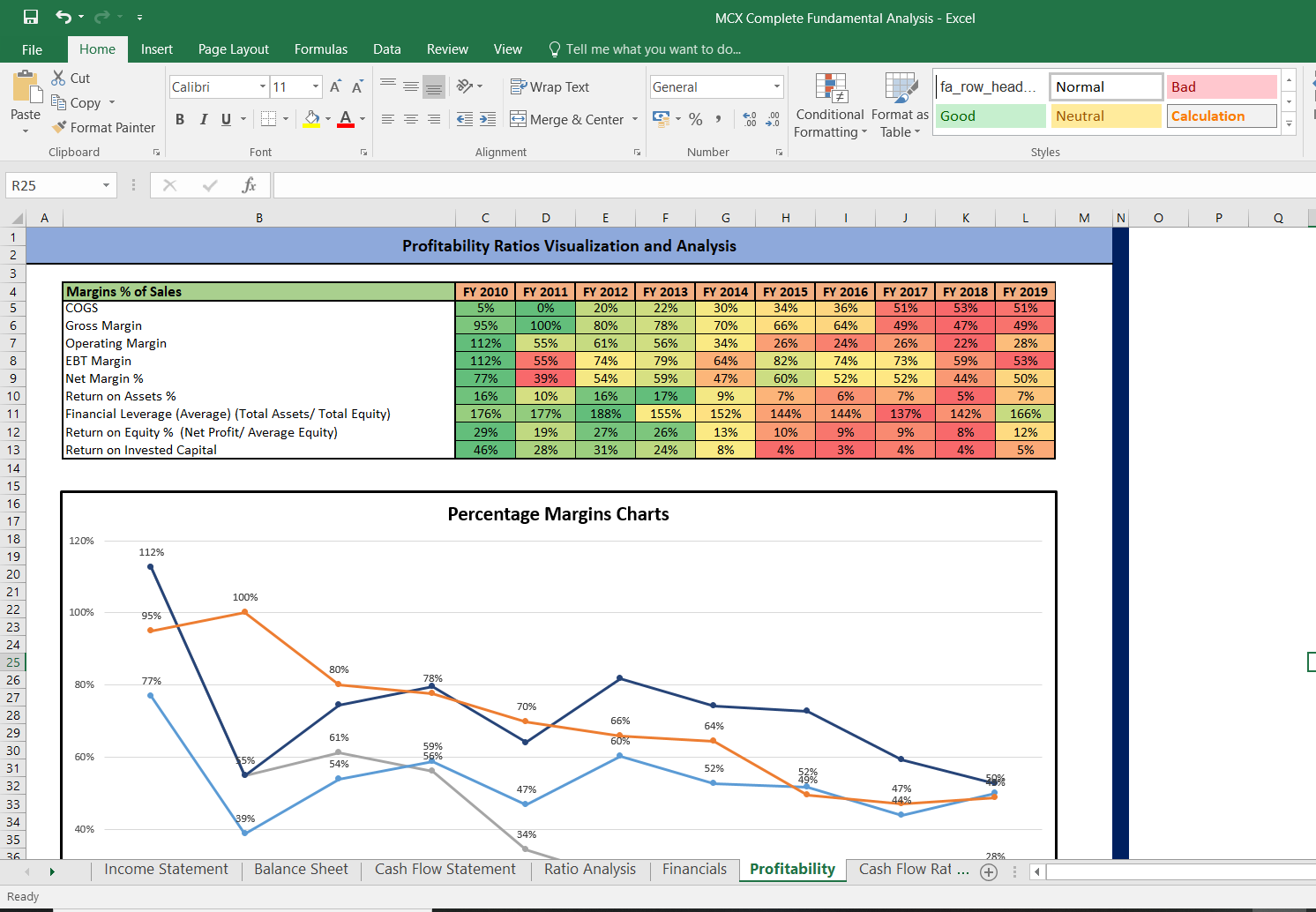Switch to the Page Layout tab
Viewport: 1316px width, 912px height.
point(234,49)
